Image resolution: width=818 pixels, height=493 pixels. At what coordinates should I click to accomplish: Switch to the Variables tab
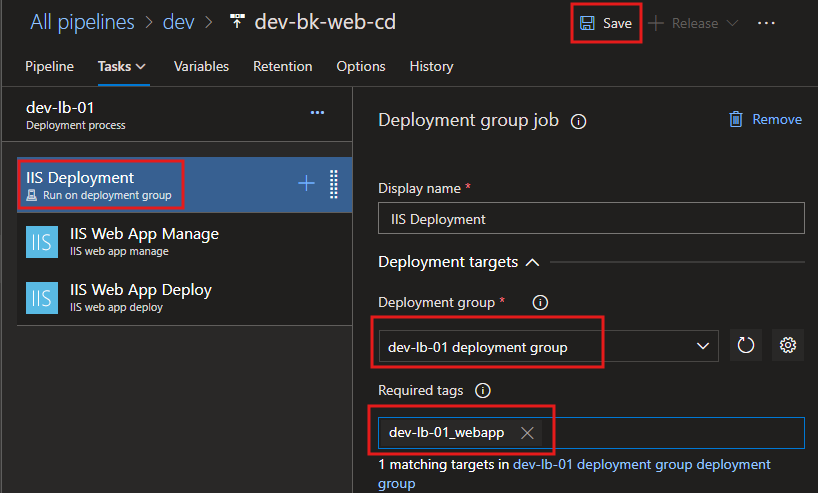201,66
